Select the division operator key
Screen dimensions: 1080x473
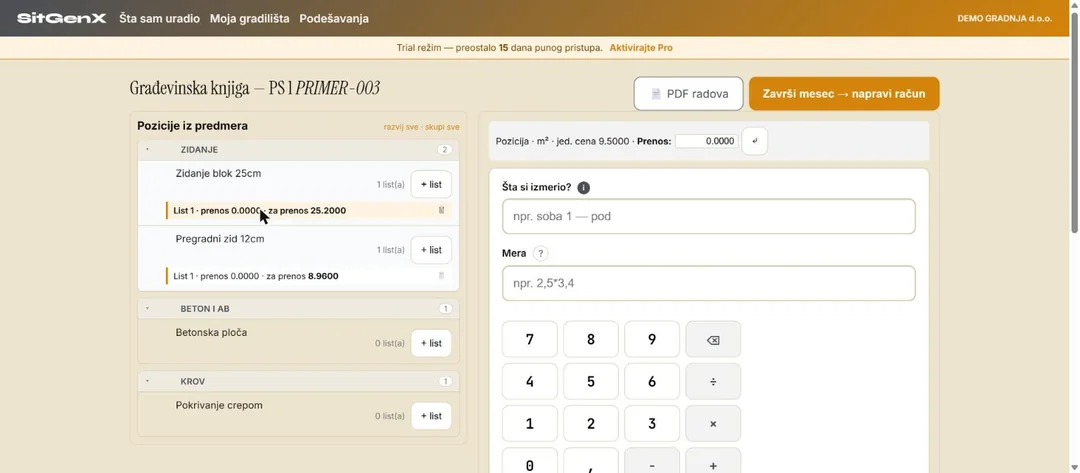(713, 381)
